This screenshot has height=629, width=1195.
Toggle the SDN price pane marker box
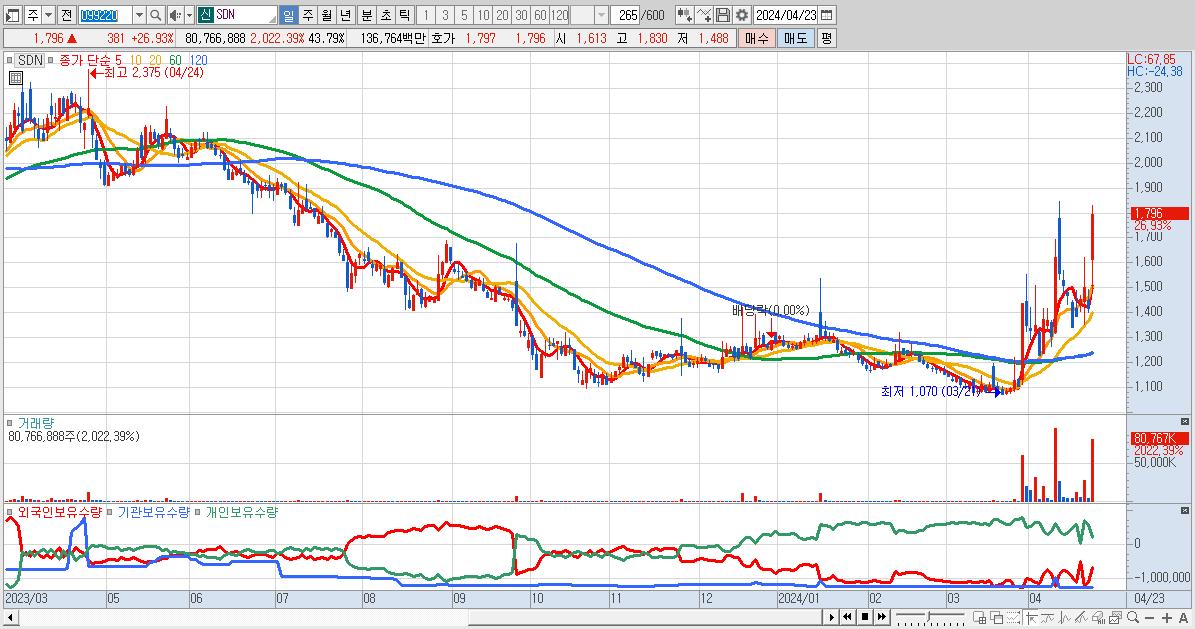tap(9, 59)
